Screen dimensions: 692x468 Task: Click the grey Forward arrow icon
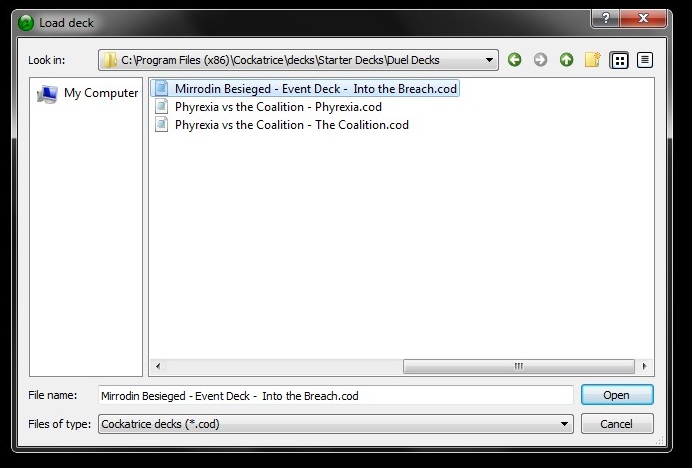click(x=540, y=60)
